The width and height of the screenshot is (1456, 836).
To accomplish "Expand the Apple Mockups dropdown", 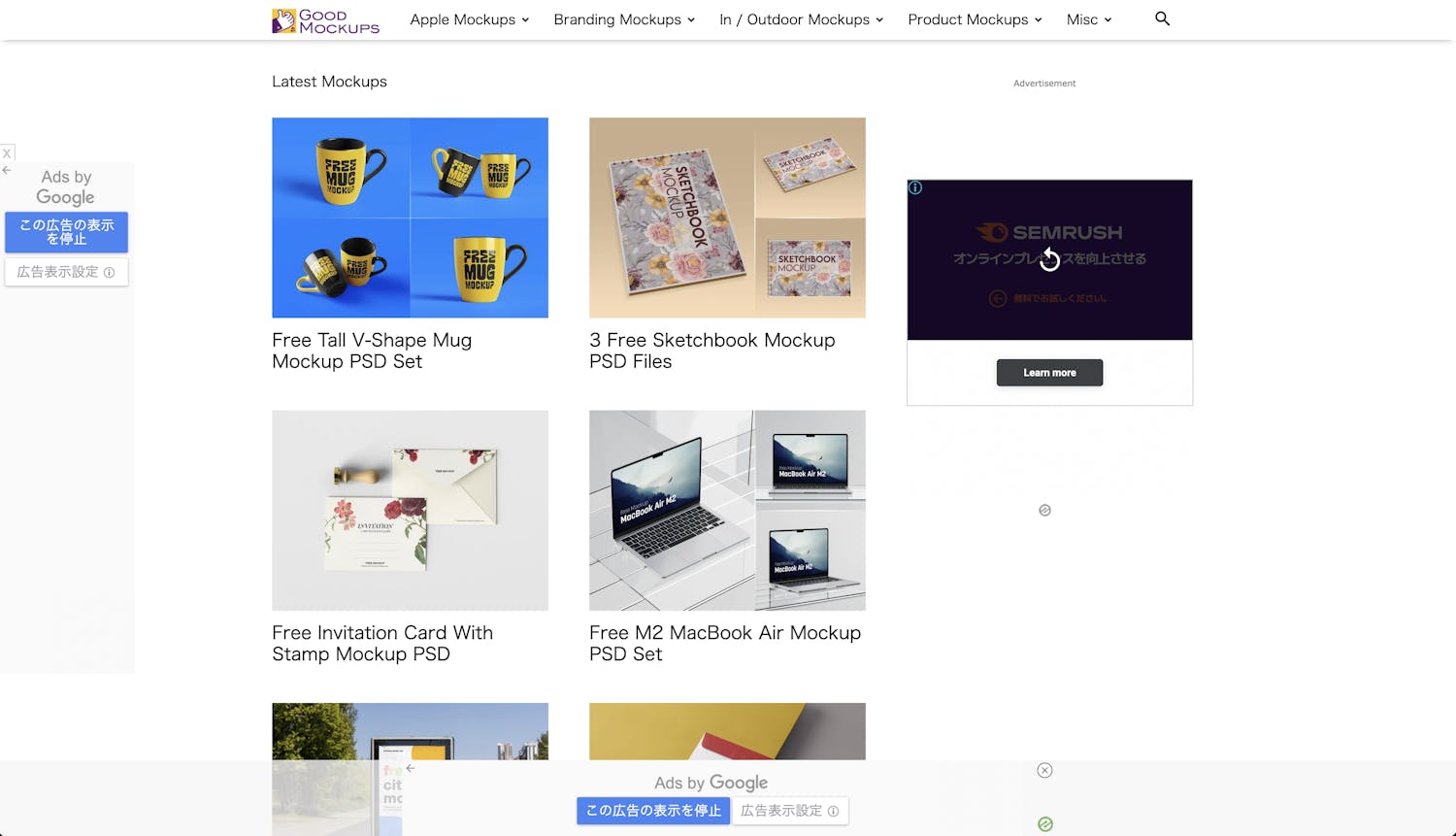I will point(469,19).
